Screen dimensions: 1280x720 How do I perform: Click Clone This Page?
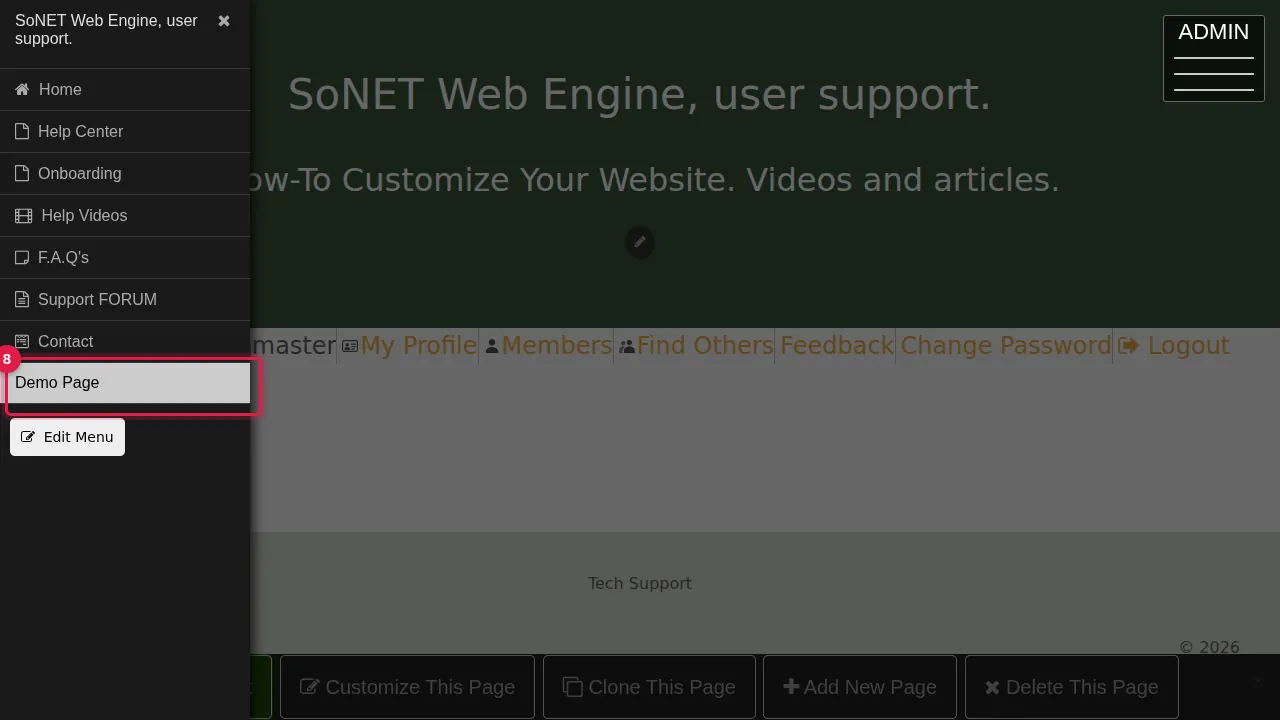pyautogui.click(x=649, y=687)
